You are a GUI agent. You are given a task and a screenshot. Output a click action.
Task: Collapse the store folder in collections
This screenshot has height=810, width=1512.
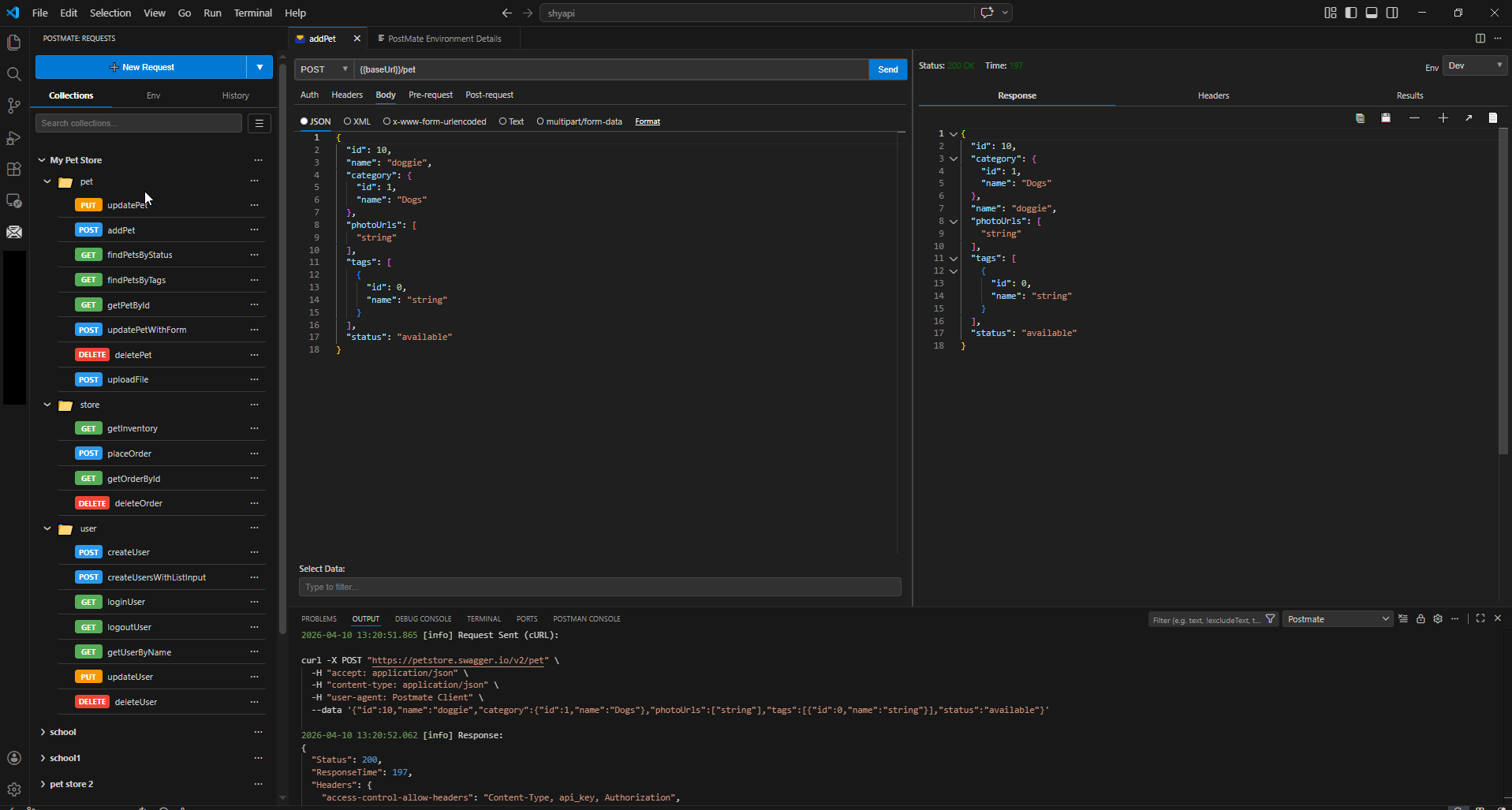tap(47, 405)
